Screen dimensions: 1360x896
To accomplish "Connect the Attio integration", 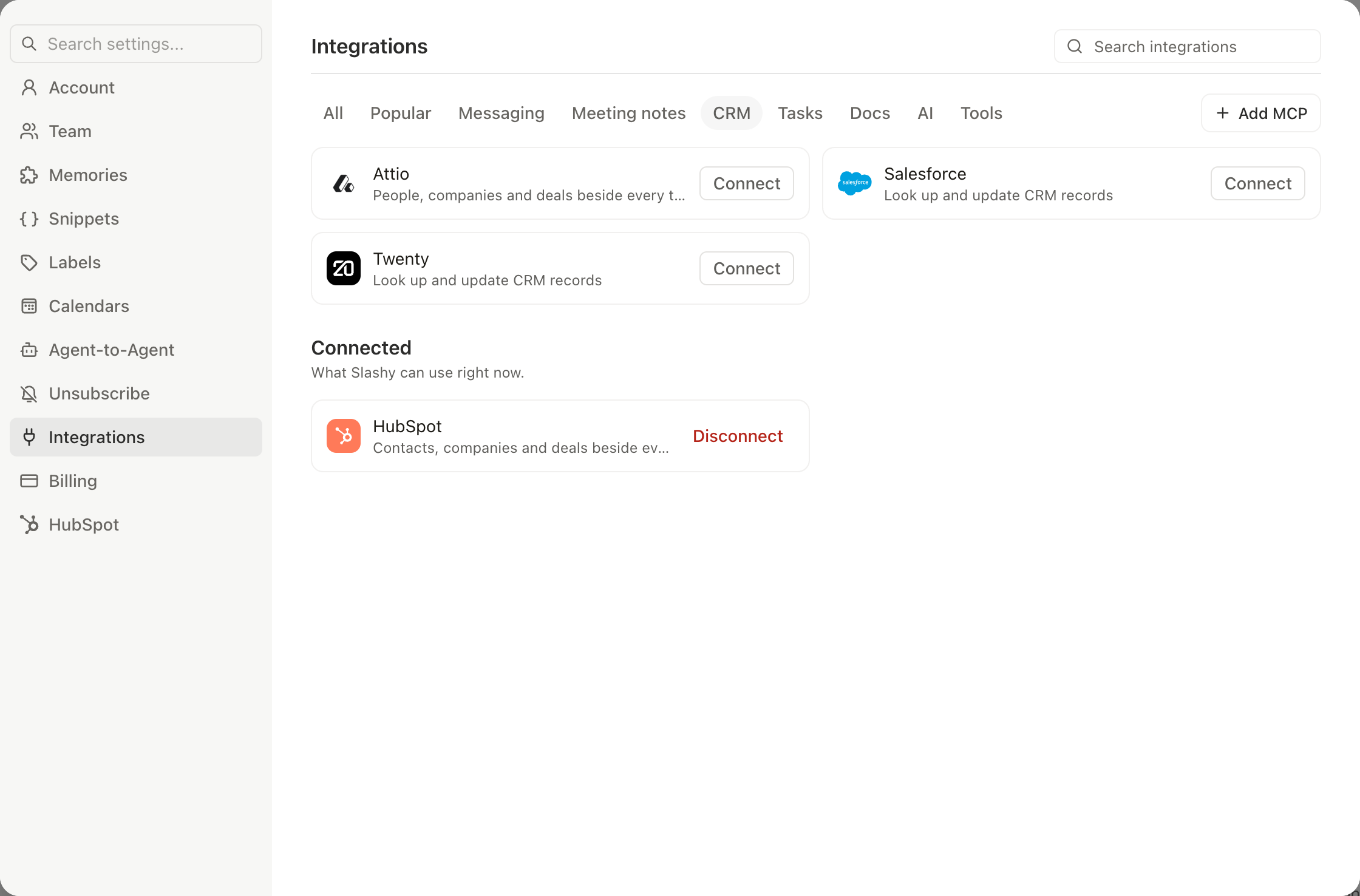I will click(747, 183).
